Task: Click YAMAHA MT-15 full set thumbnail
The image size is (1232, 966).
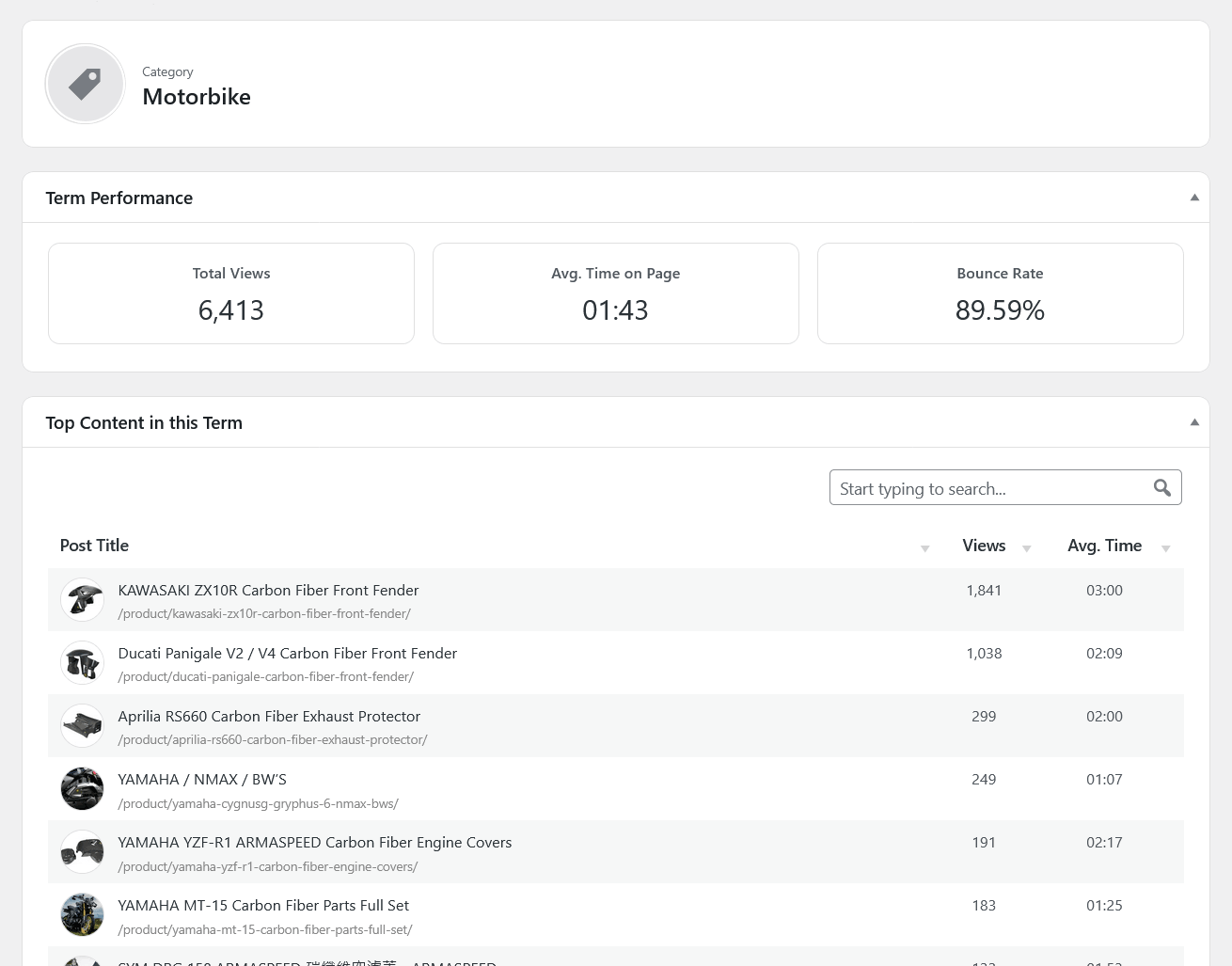Action: click(x=83, y=915)
